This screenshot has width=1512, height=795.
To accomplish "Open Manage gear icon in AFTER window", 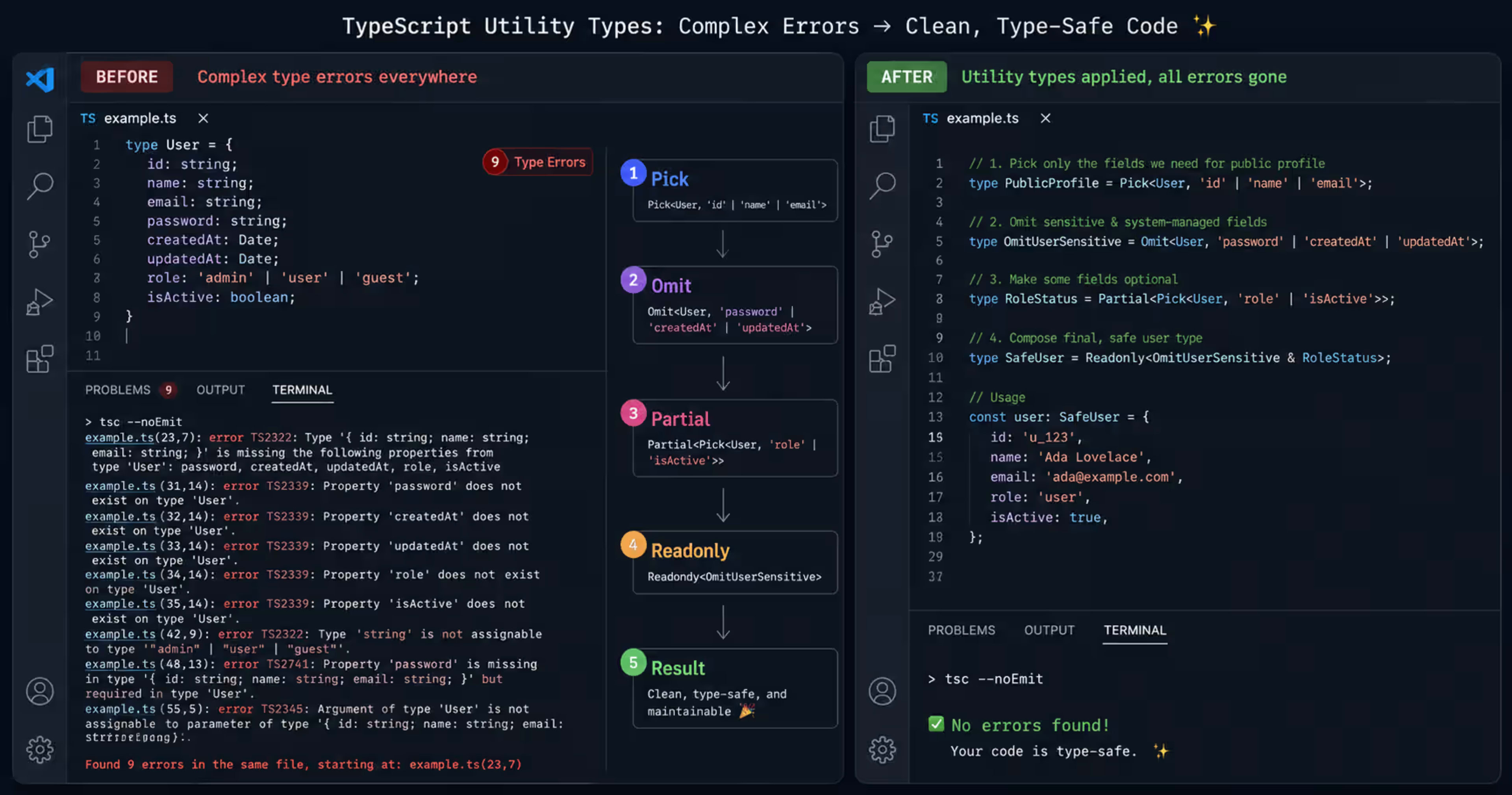I will click(x=882, y=749).
